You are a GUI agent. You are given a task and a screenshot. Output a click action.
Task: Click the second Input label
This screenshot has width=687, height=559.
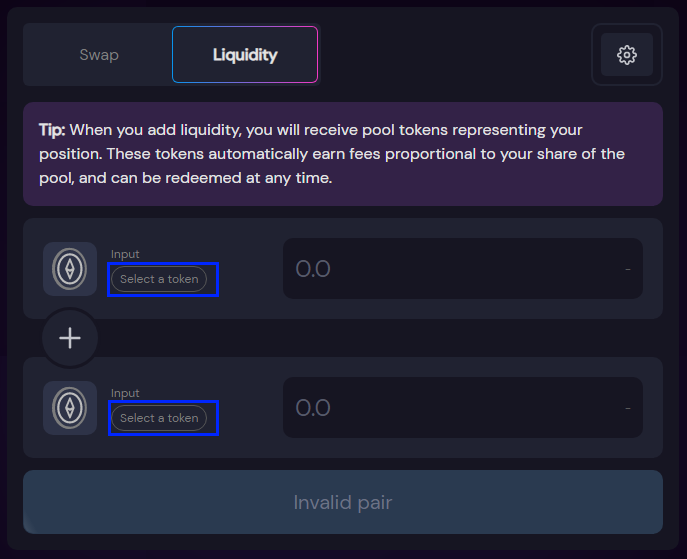pos(125,393)
